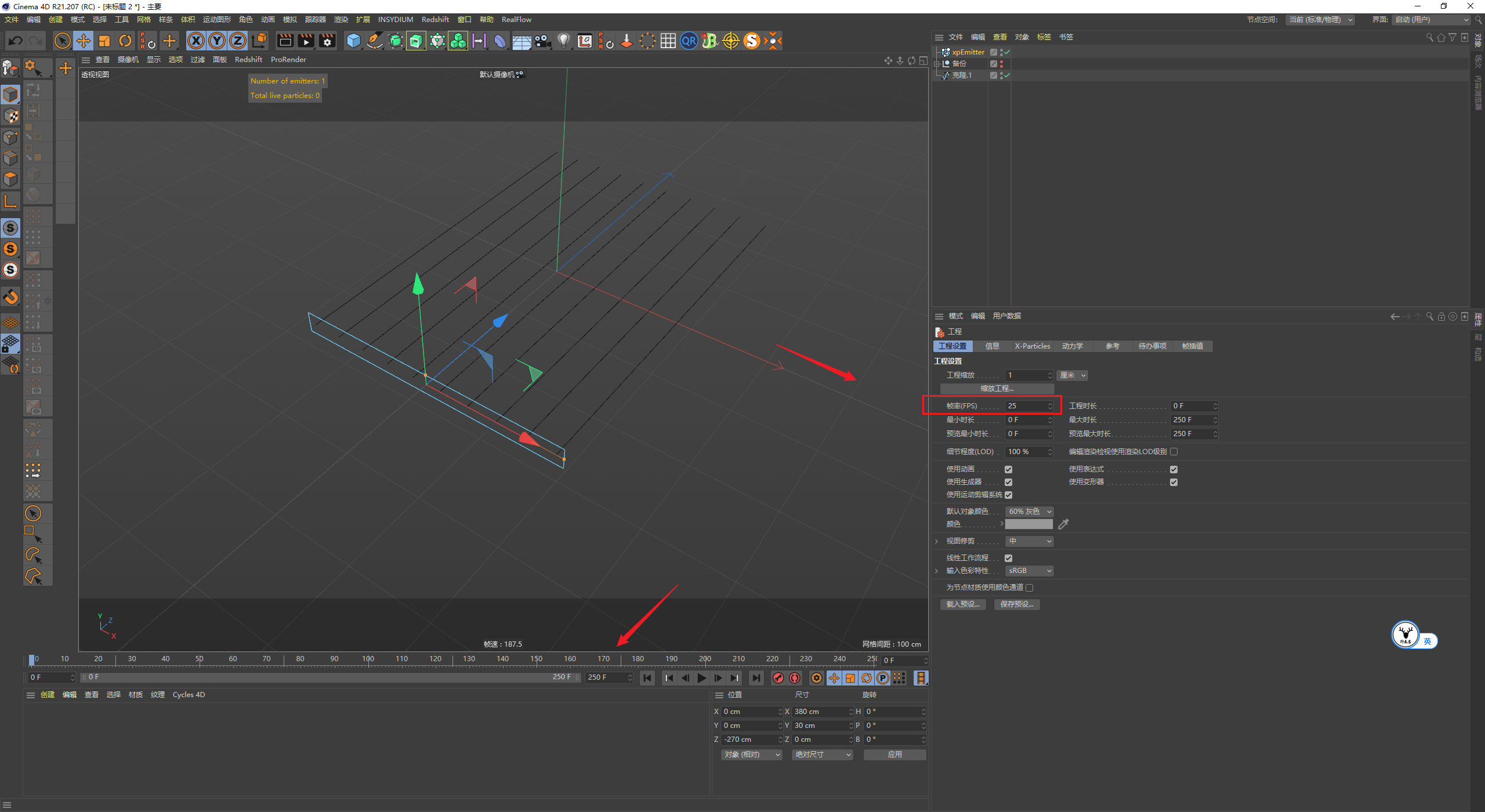Click the 应用 button
Viewport: 1485px width, 812px height.
tap(894, 755)
